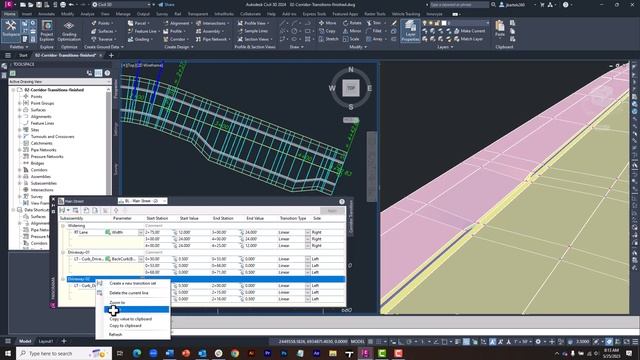The image size is (640, 360).
Task: Click the ViewCube TOP face
Action: pyautogui.click(x=351, y=88)
